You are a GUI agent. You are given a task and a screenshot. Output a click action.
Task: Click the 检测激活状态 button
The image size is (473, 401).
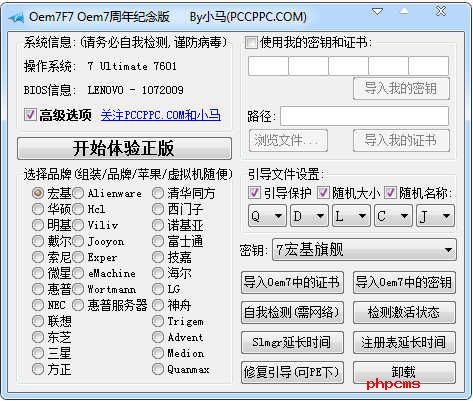404,312
